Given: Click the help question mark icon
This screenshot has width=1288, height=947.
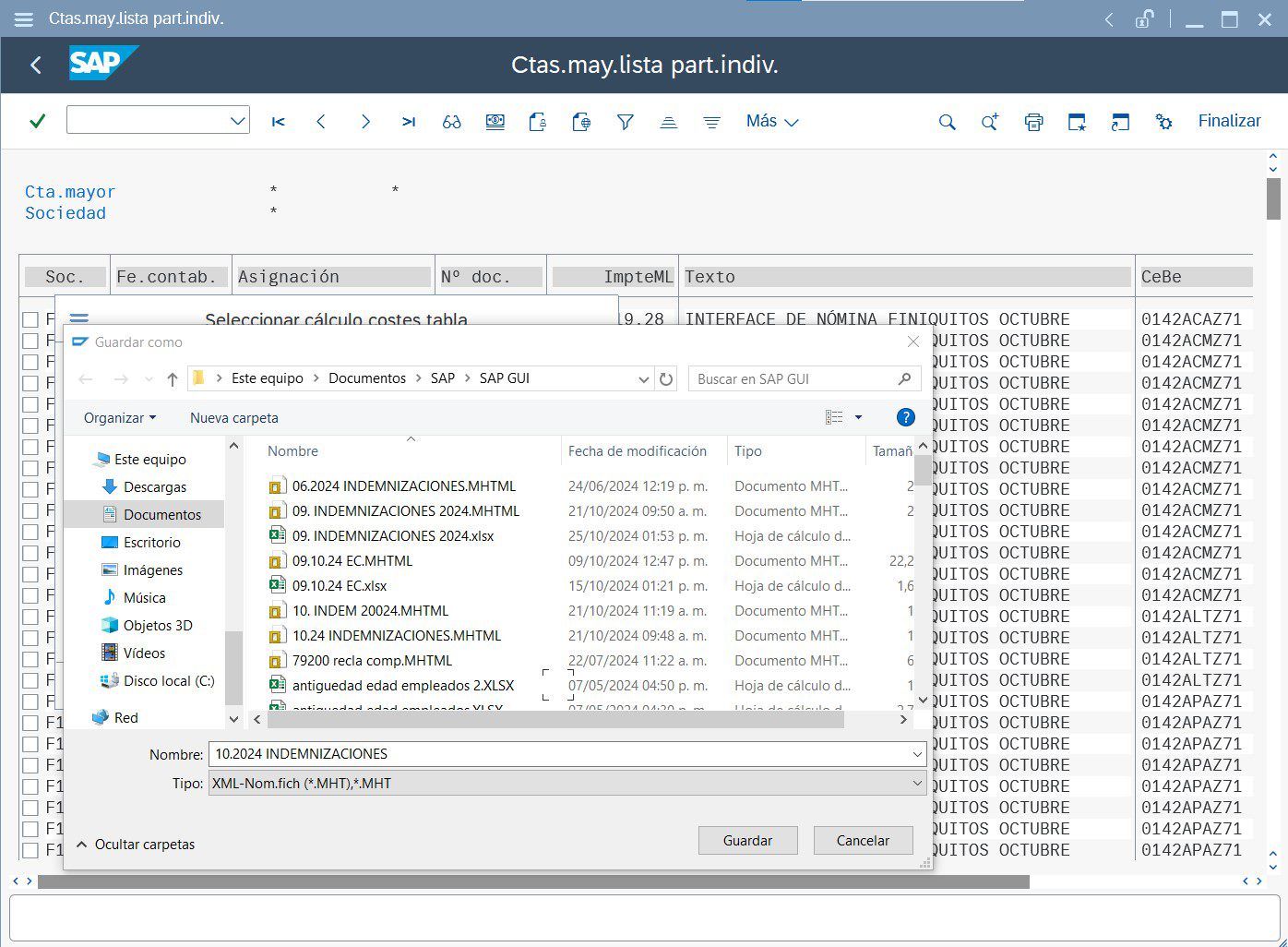Looking at the screenshot, I should (905, 417).
